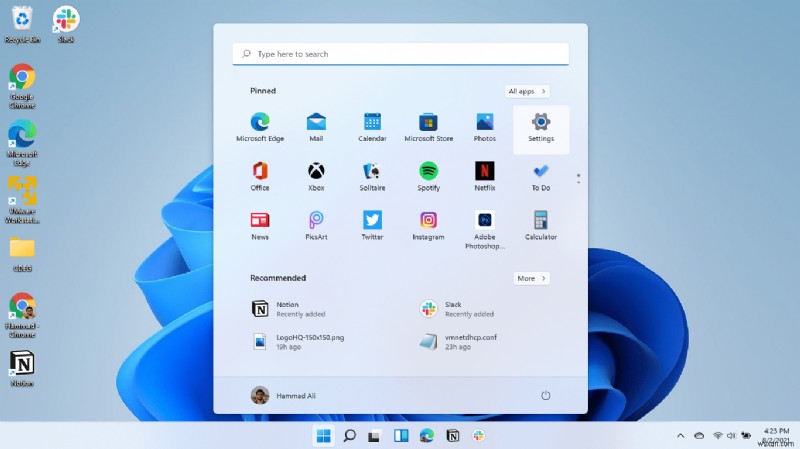This screenshot has height=449, width=800.
Task: Launch Netflix from pinned apps
Action: tap(484, 177)
